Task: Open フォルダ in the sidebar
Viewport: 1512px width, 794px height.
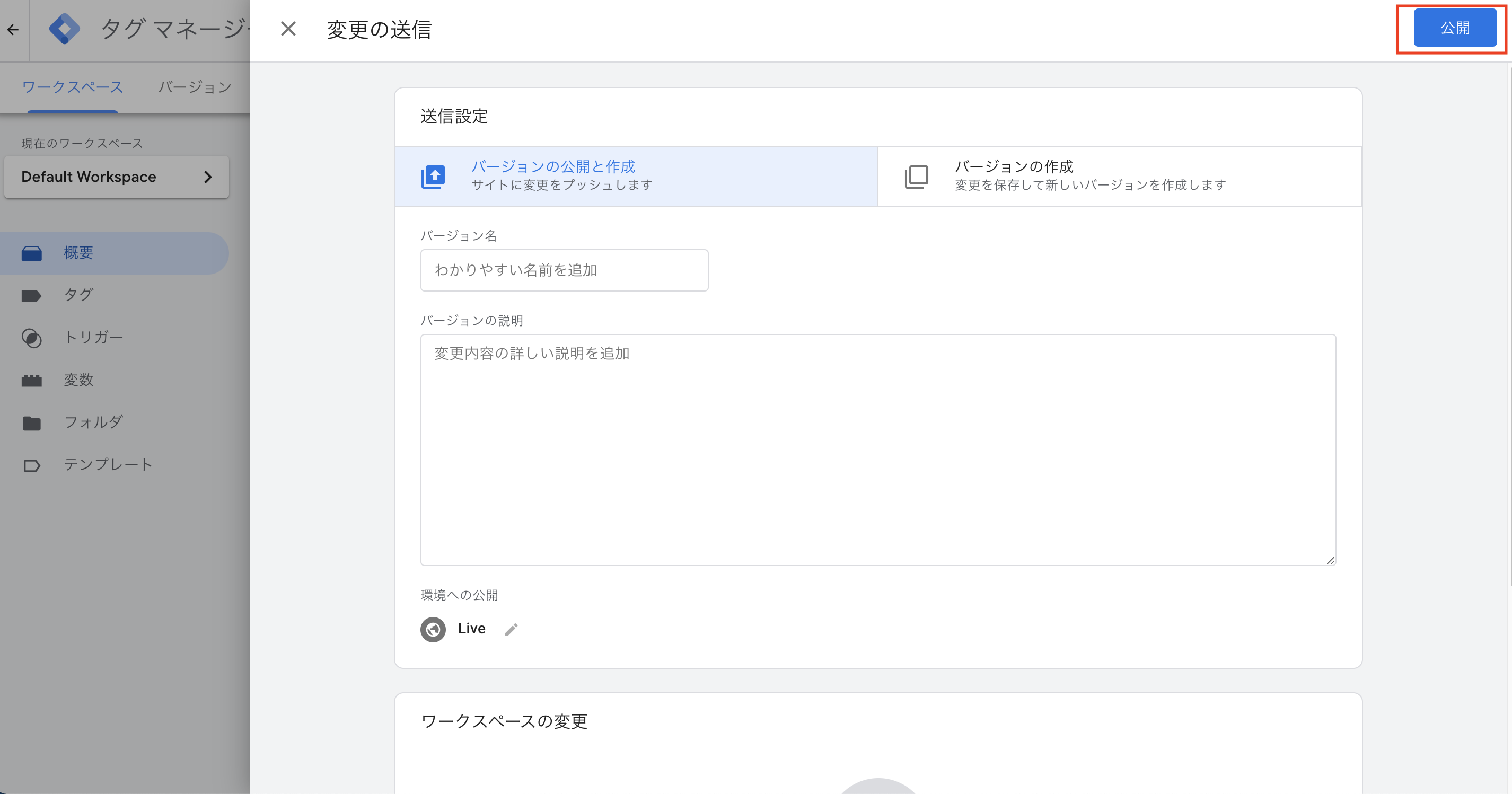Action: coord(93,422)
